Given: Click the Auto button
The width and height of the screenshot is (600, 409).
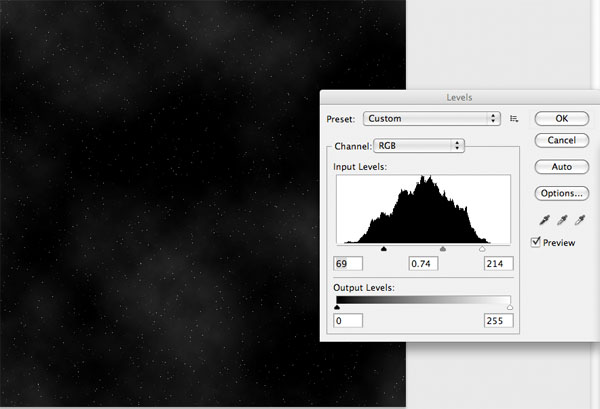Looking at the screenshot, I should tap(561, 167).
